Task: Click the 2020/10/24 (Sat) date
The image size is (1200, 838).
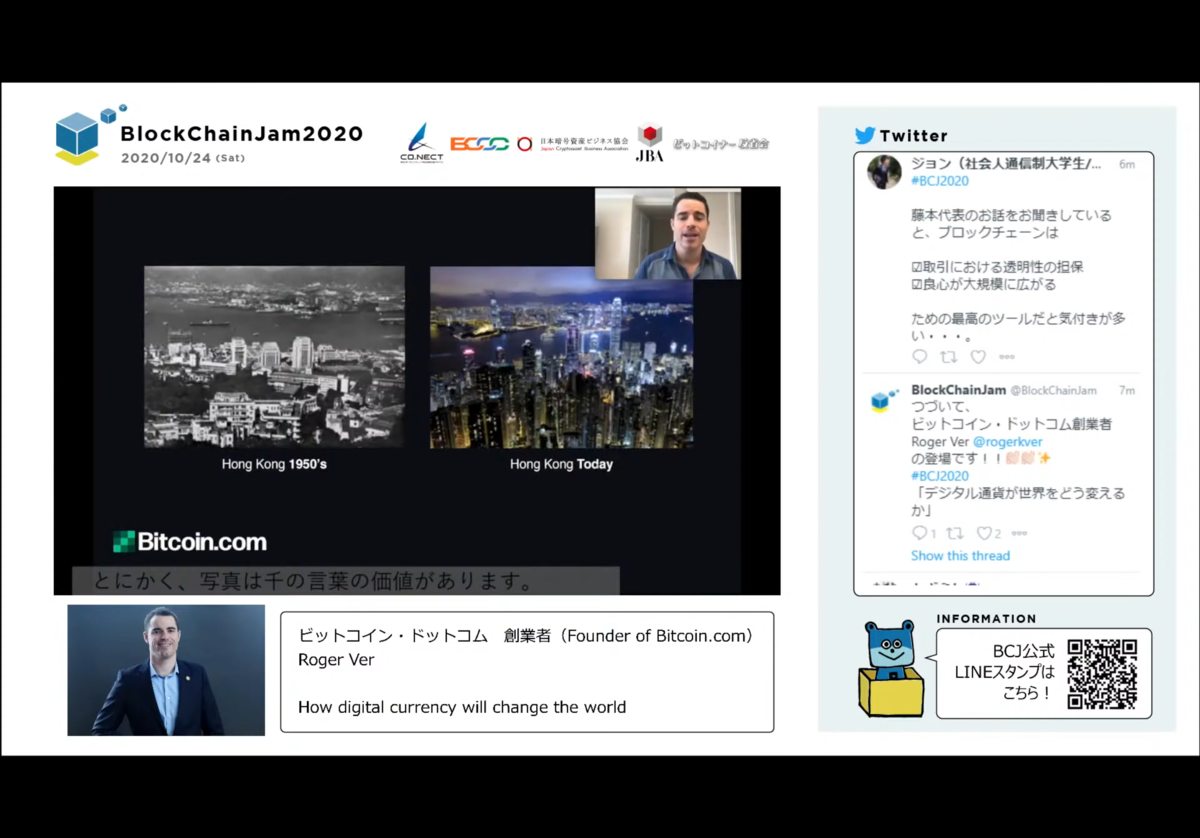Action: click(182, 158)
